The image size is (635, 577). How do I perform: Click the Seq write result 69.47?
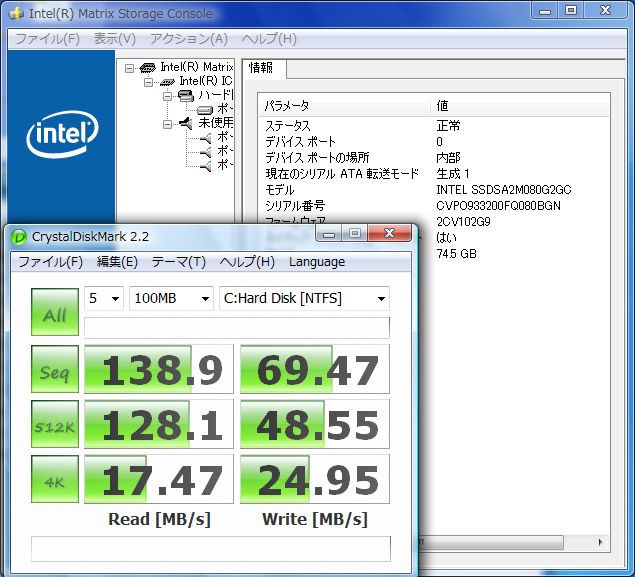click(x=315, y=369)
